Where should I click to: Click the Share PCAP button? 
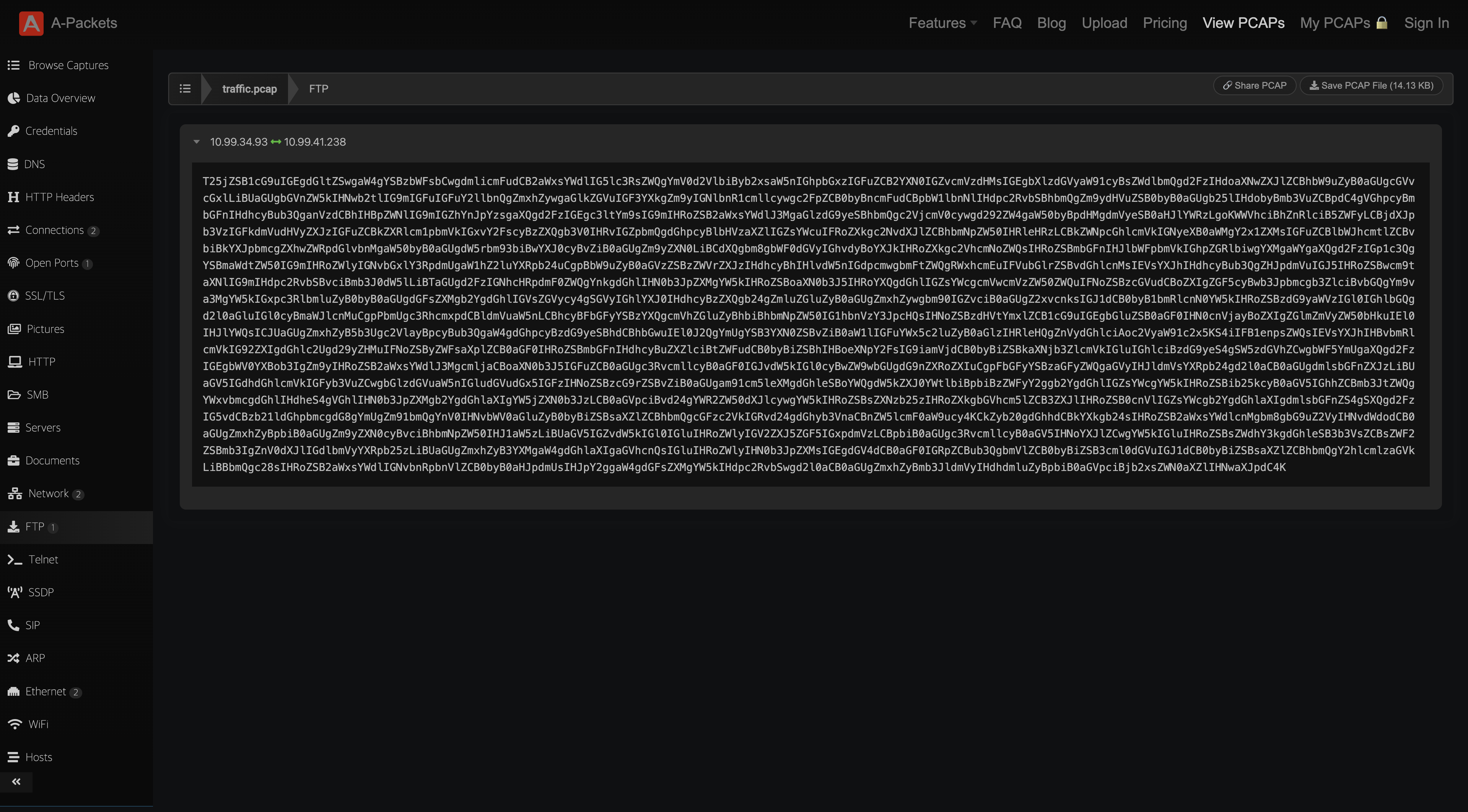click(1254, 86)
